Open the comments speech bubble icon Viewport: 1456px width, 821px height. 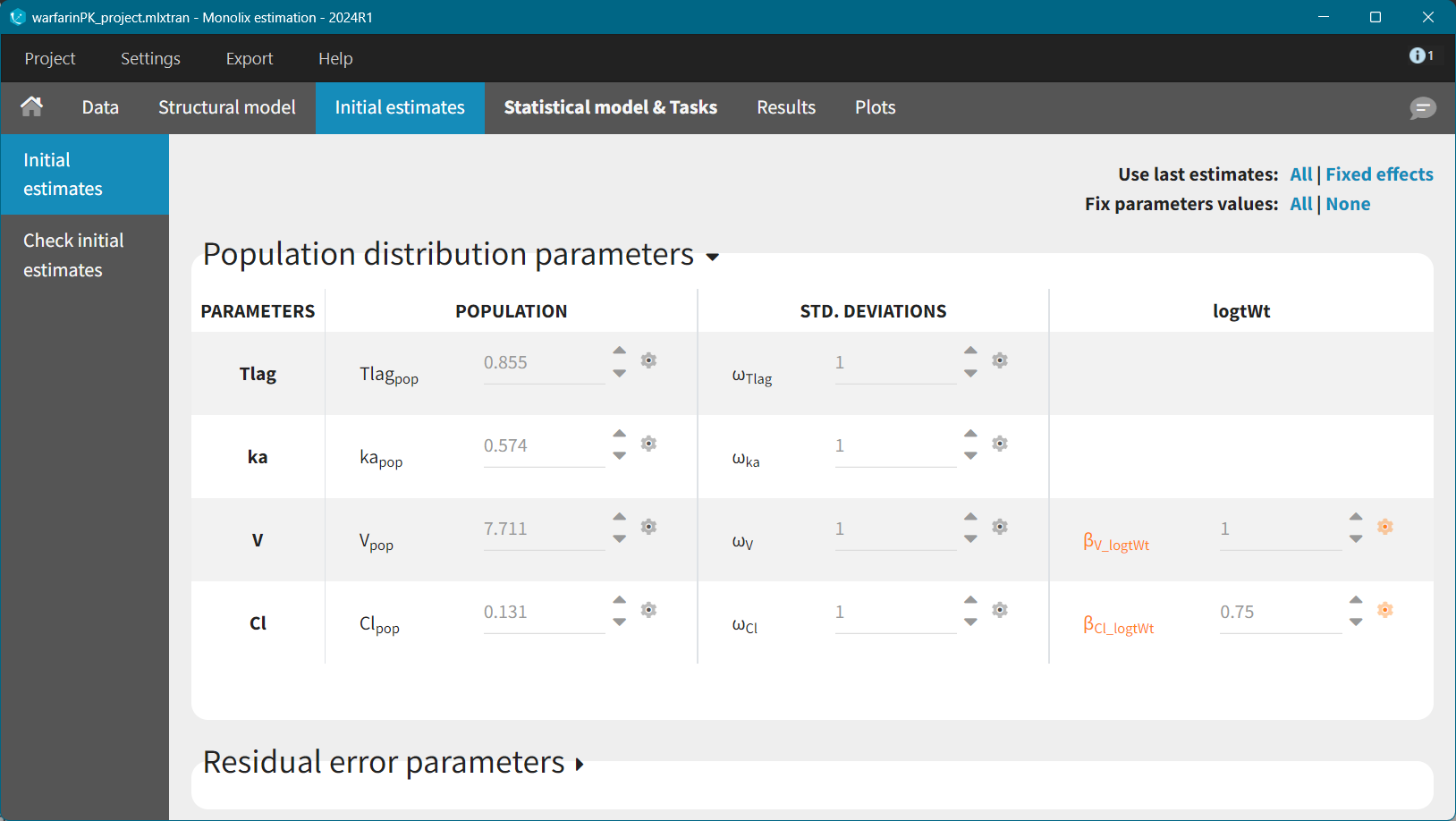[x=1422, y=108]
